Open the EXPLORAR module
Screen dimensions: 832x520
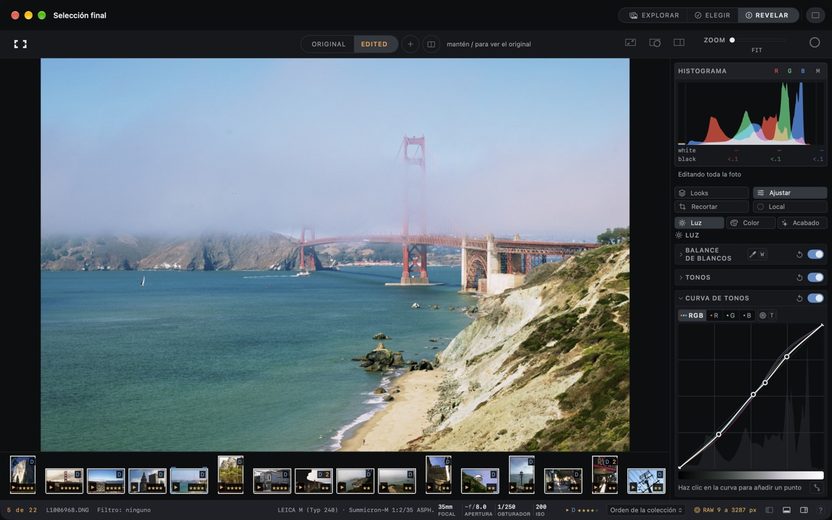[x=654, y=15]
